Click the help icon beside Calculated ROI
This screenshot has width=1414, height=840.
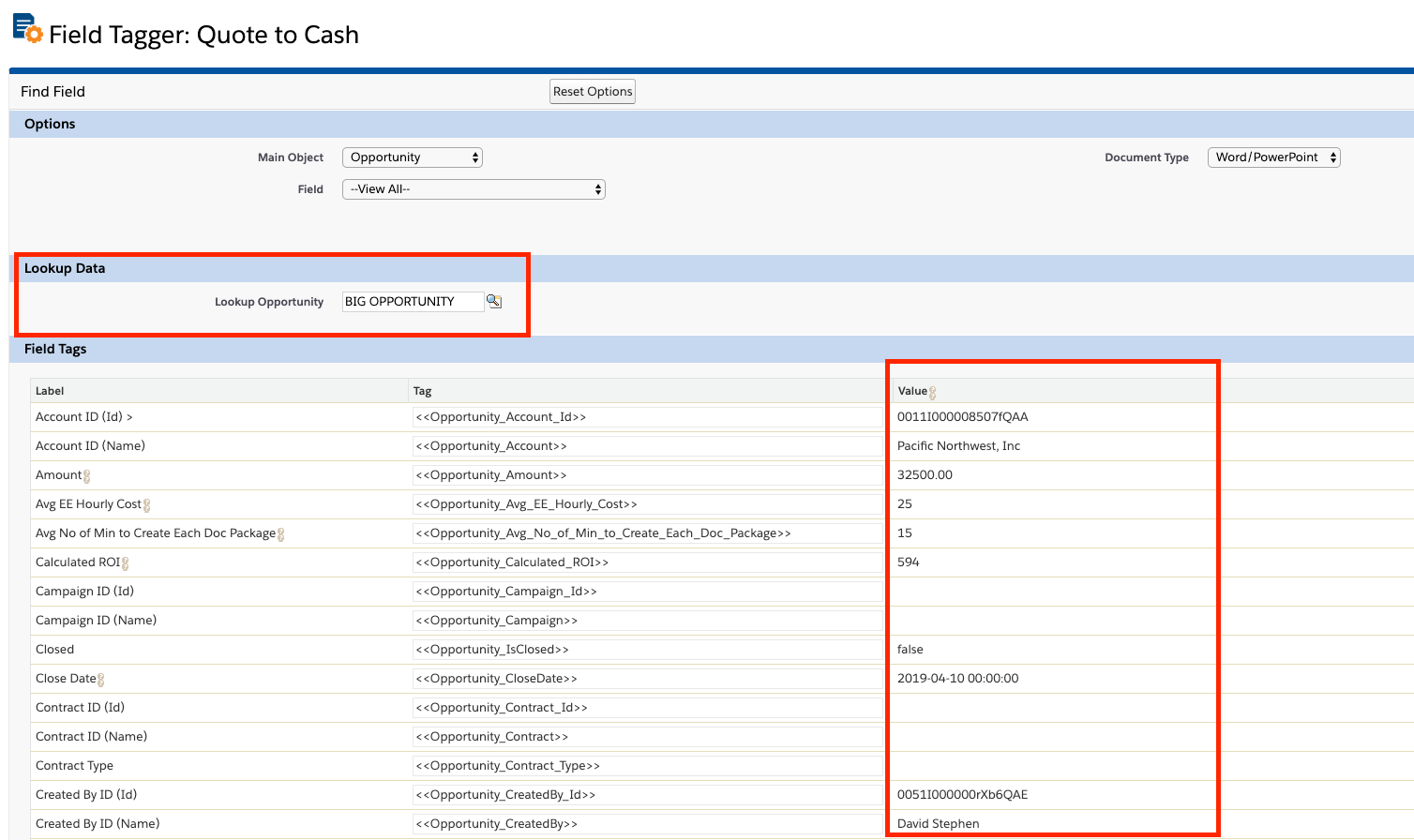(126, 563)
